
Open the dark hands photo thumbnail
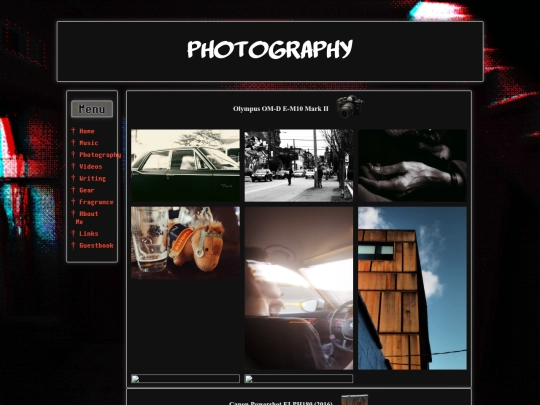click(x=412, y=165)
